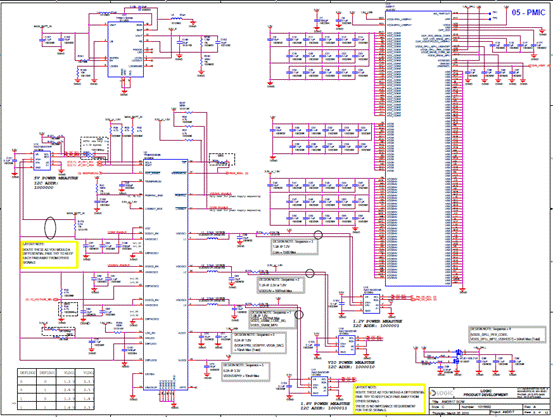Click the Logic logo in title block
Screen dimensions: 553x417
(x=442, y=393)
